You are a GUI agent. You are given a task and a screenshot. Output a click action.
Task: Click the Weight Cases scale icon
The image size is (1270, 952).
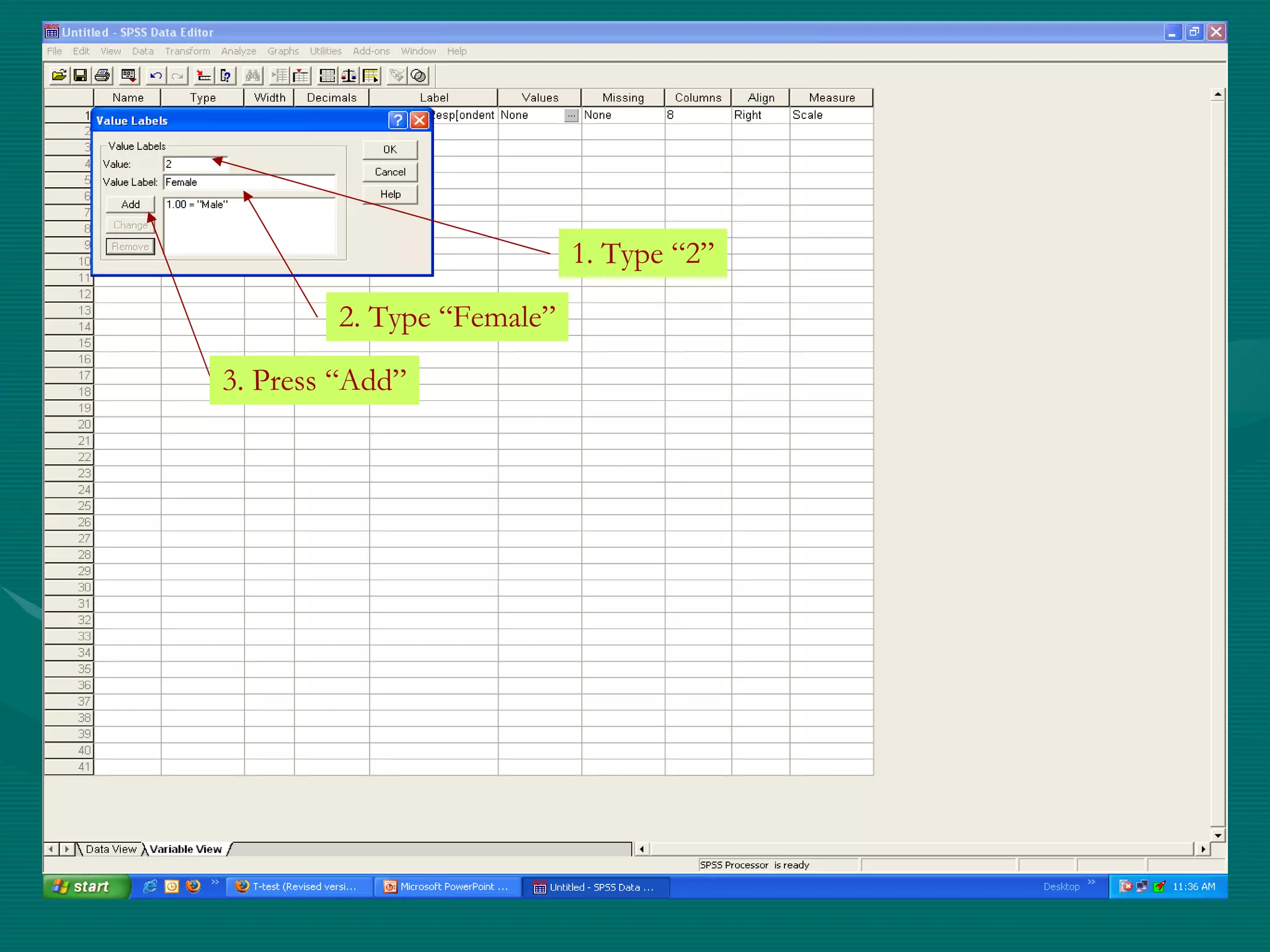[349, 76]
